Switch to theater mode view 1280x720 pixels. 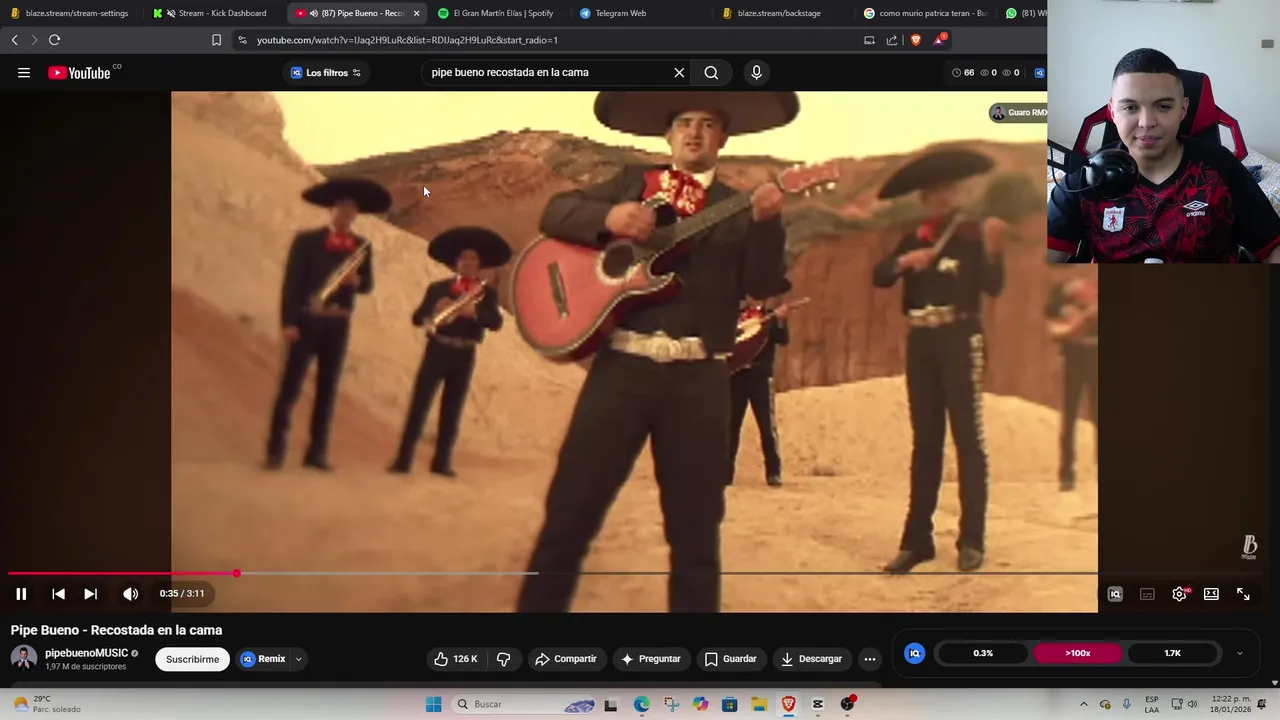(1211, 594)
